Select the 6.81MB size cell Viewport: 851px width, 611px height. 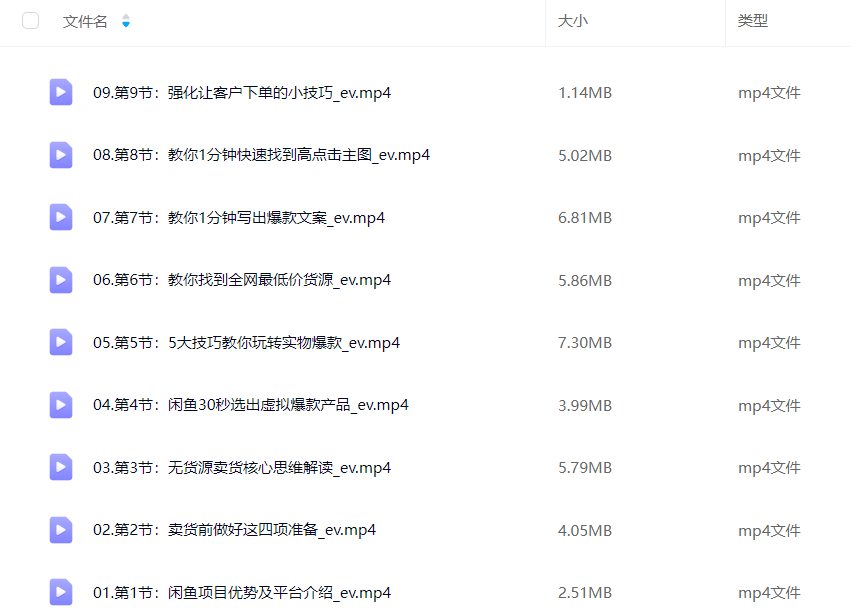pyautogui.click(x=585, y=218)
